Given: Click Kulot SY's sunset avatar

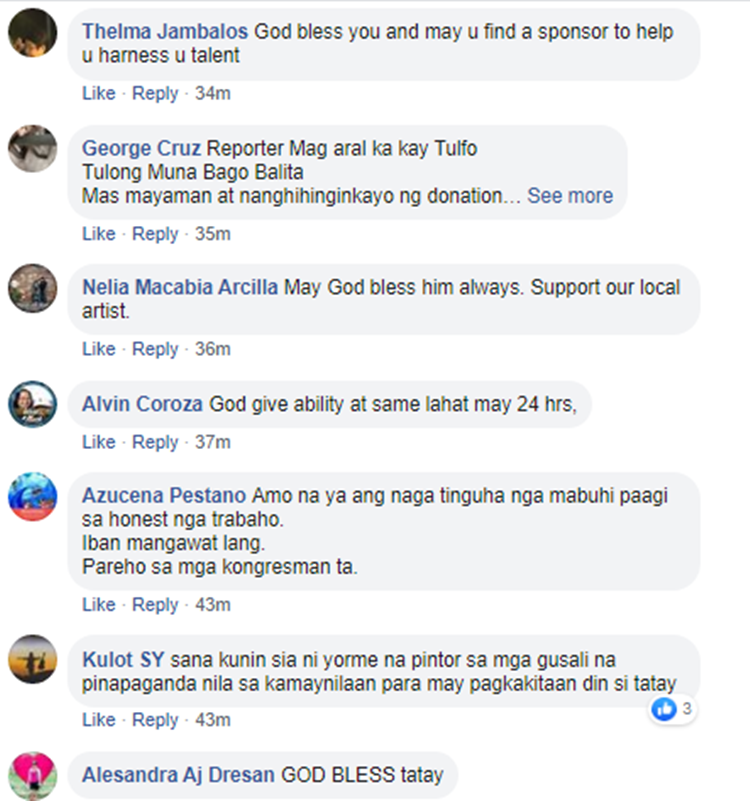Looking at the screenshot, I should tap(33, 659).
